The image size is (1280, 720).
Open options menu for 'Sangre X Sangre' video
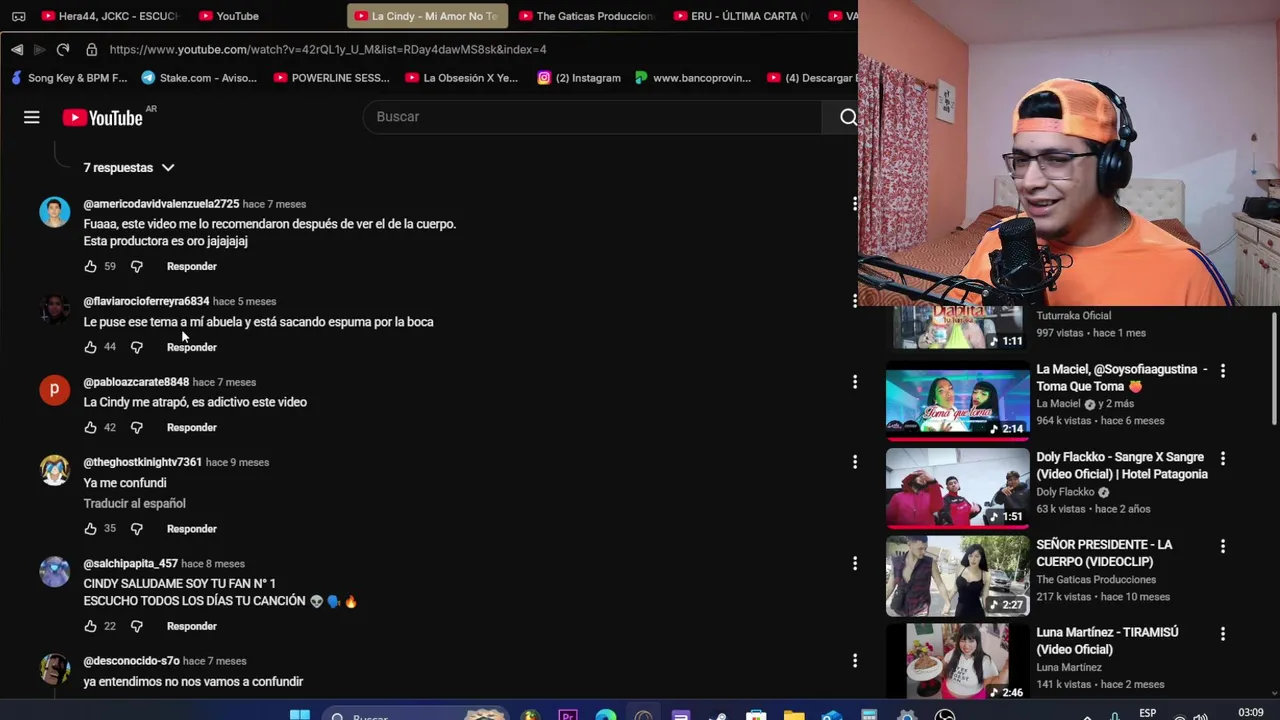1222,458
